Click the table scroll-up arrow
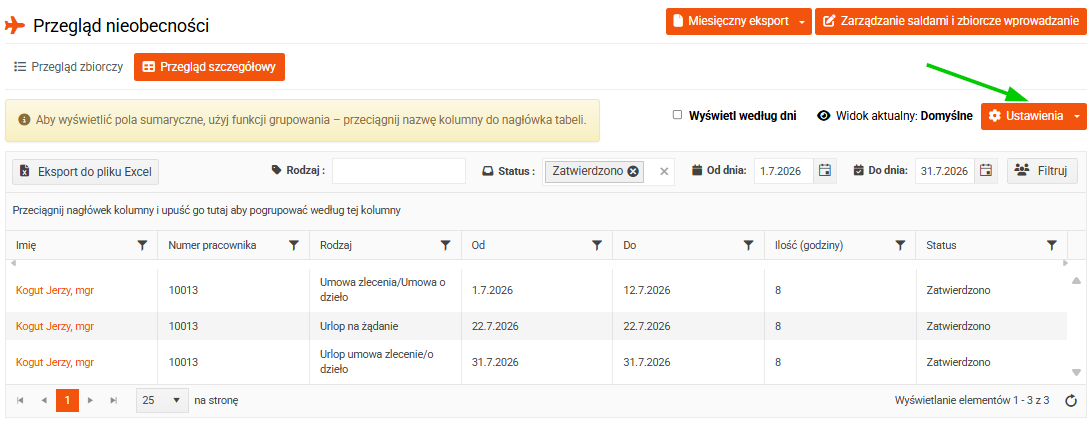 pyautogui.click(x=1076, y=280)
